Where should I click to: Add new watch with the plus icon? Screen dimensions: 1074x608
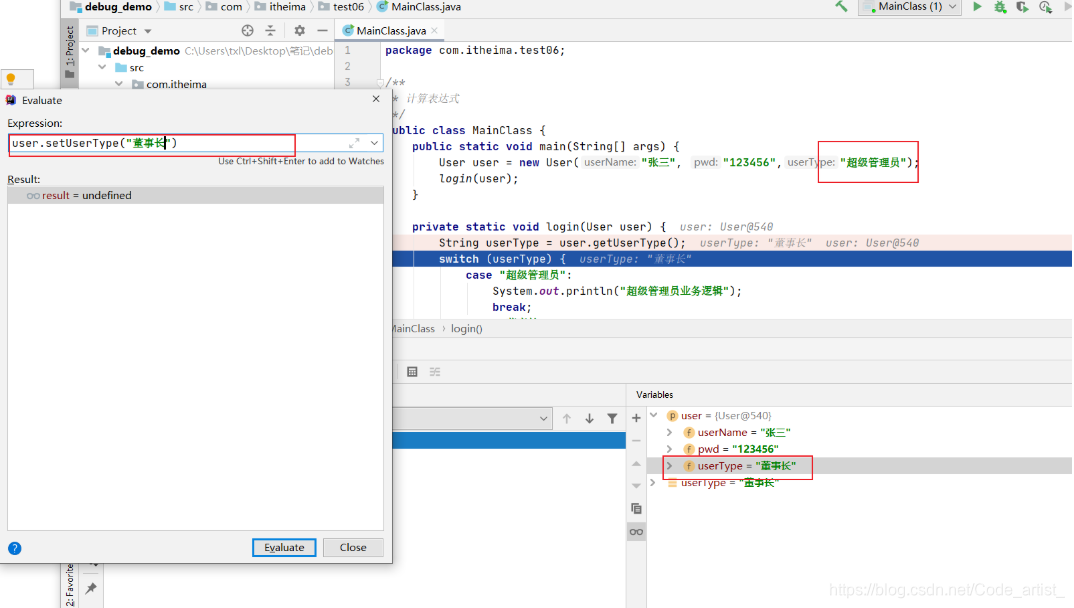point(636,418)
